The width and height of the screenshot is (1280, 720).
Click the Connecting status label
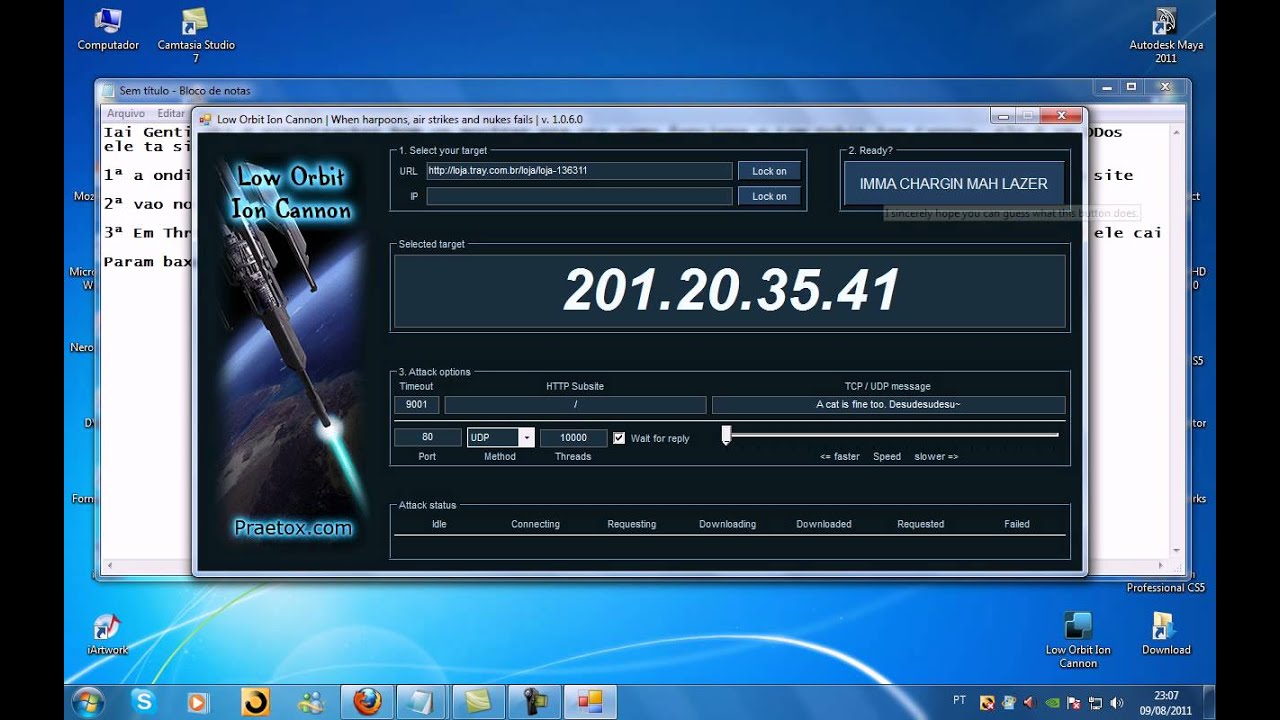click(535, 524)
